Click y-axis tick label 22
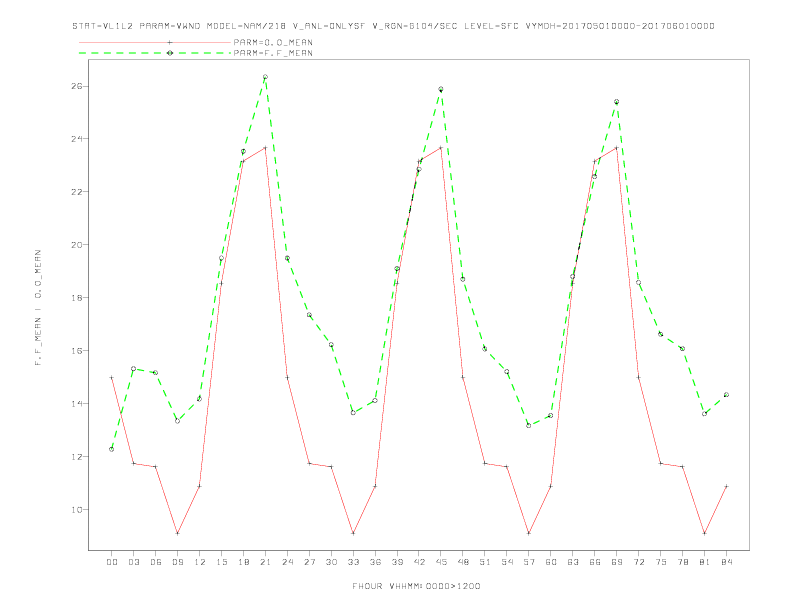Viewport: 792px width, 612px height. (x=77, y=192)
